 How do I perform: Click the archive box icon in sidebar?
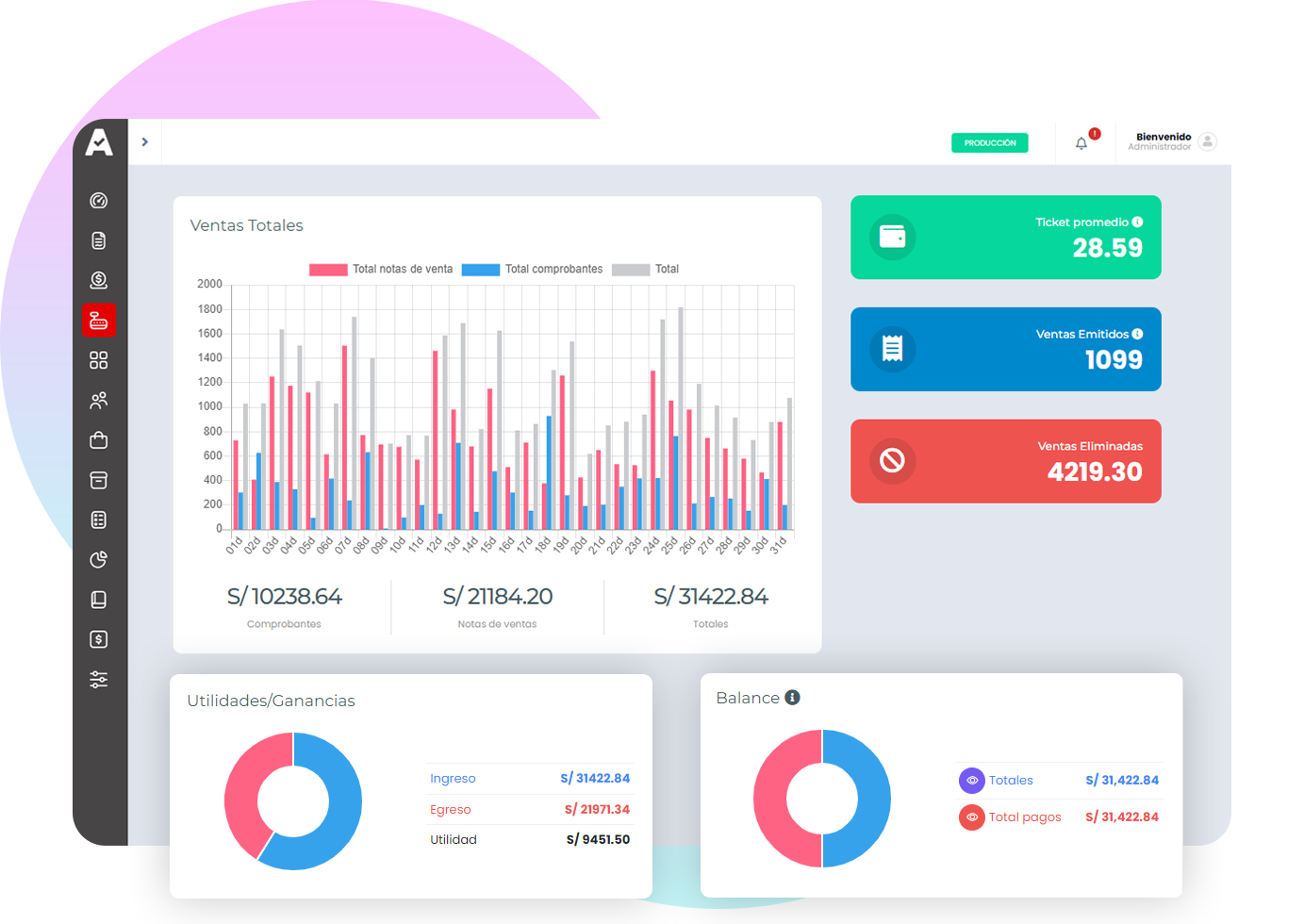98,481
